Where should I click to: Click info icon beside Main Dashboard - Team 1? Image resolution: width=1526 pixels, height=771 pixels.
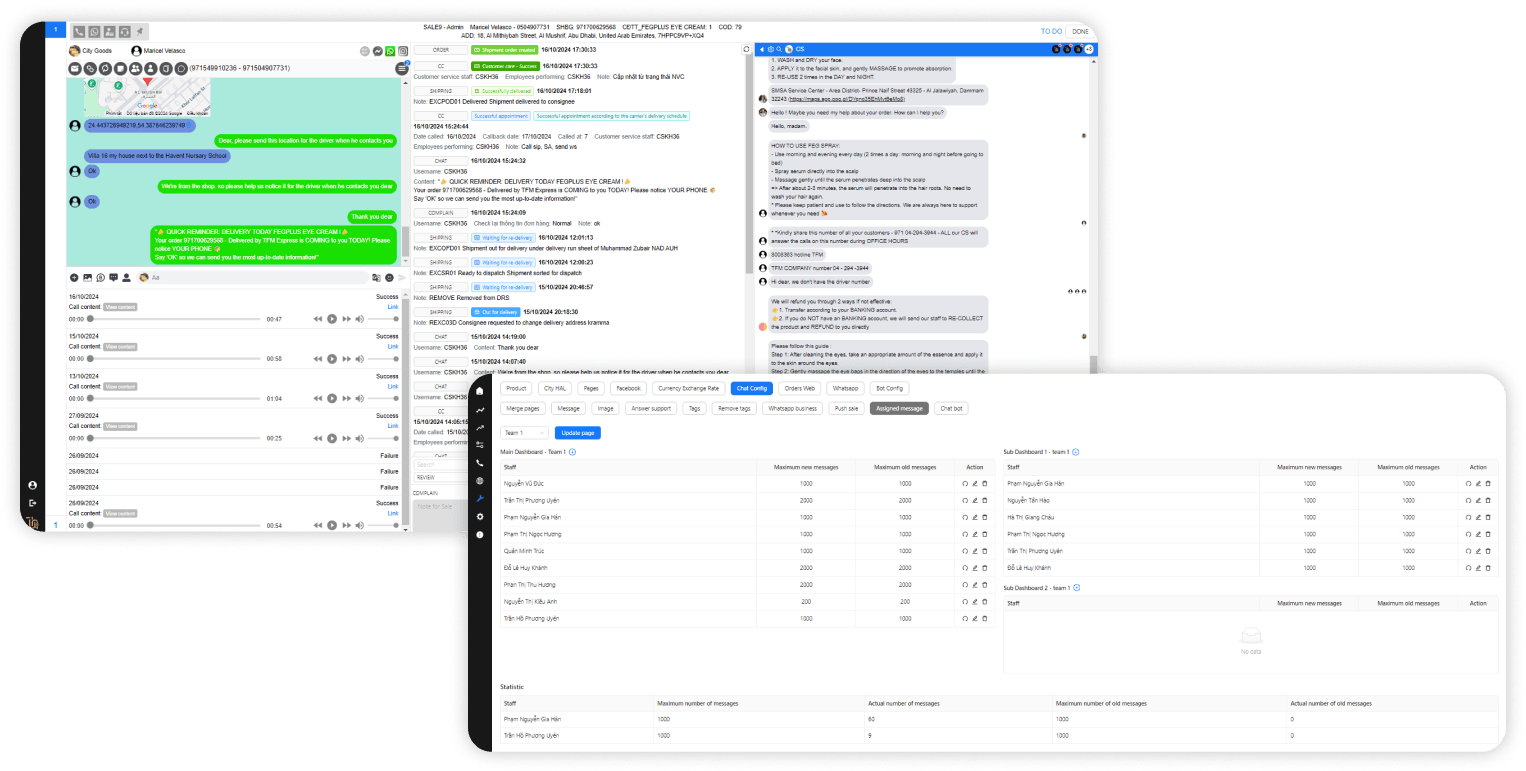point(572,452)
